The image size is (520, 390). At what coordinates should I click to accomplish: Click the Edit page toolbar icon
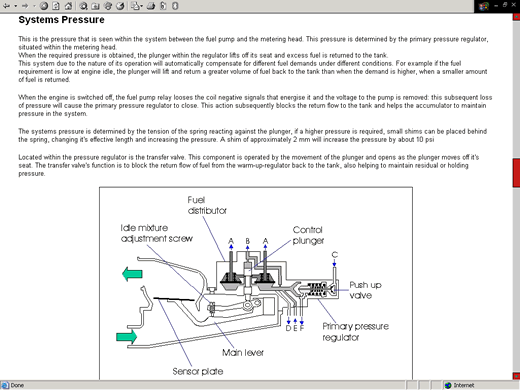click(x=163, y=6)
